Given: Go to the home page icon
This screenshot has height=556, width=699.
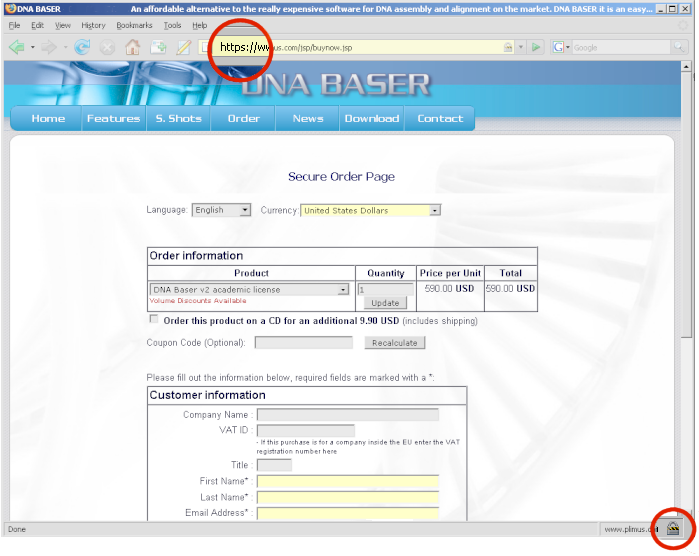Looking at the screenshot, I should coord(132,47).
